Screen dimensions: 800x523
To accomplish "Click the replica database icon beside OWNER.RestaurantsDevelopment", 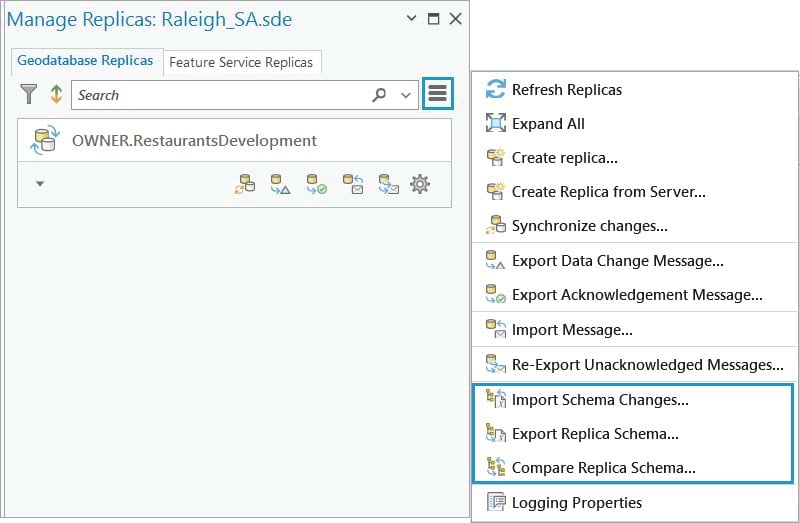I will (45, 140).
